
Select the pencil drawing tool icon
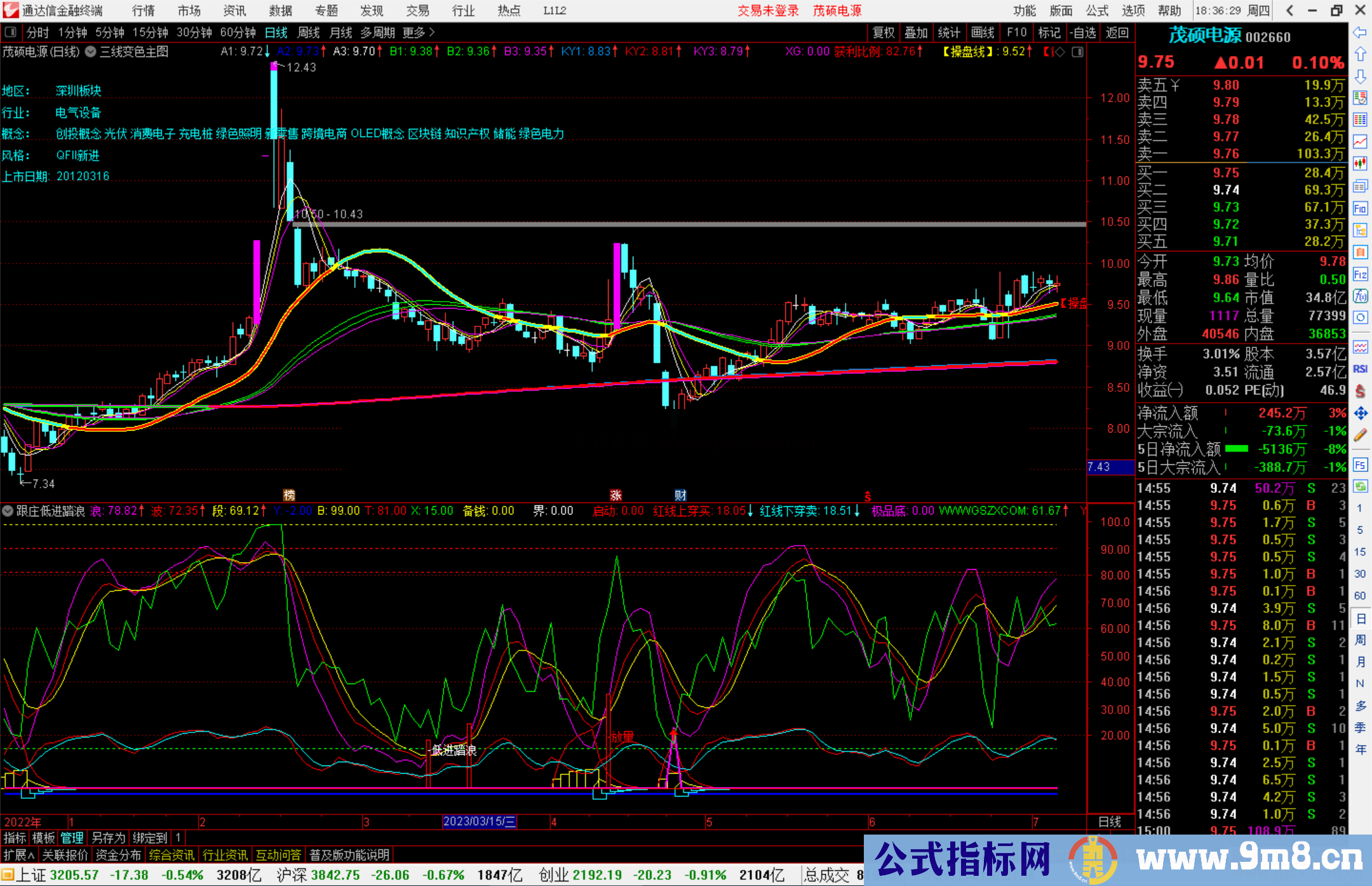coord(1360,436)
